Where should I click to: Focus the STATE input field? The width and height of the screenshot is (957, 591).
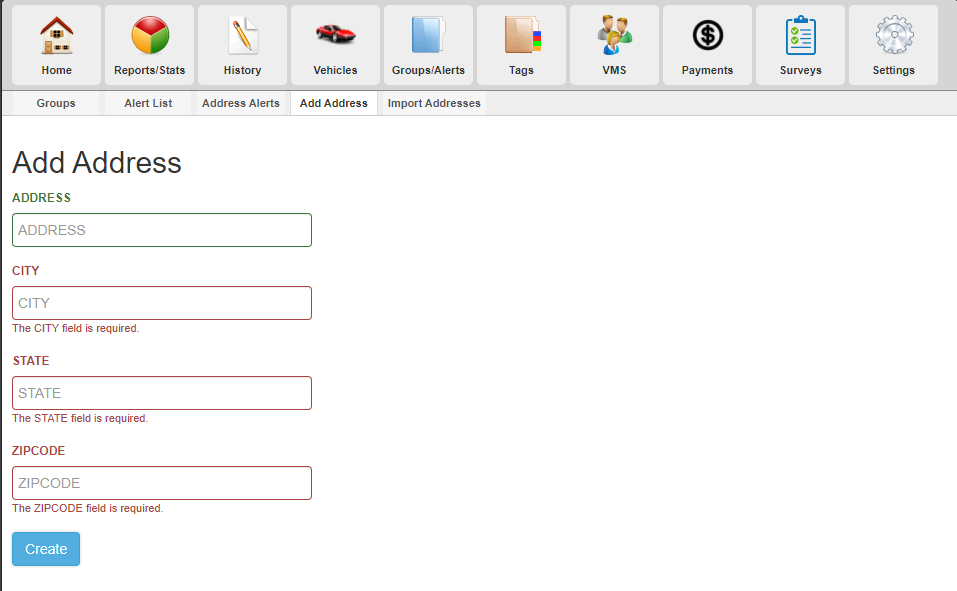pyautogui.click(x=162, y=393)
